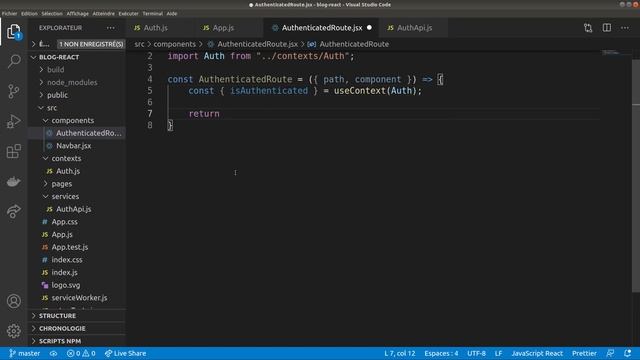Open the Docker view icon
This screenshot has height=360, width=640.
pyautogui.click(x=13, y=181)
